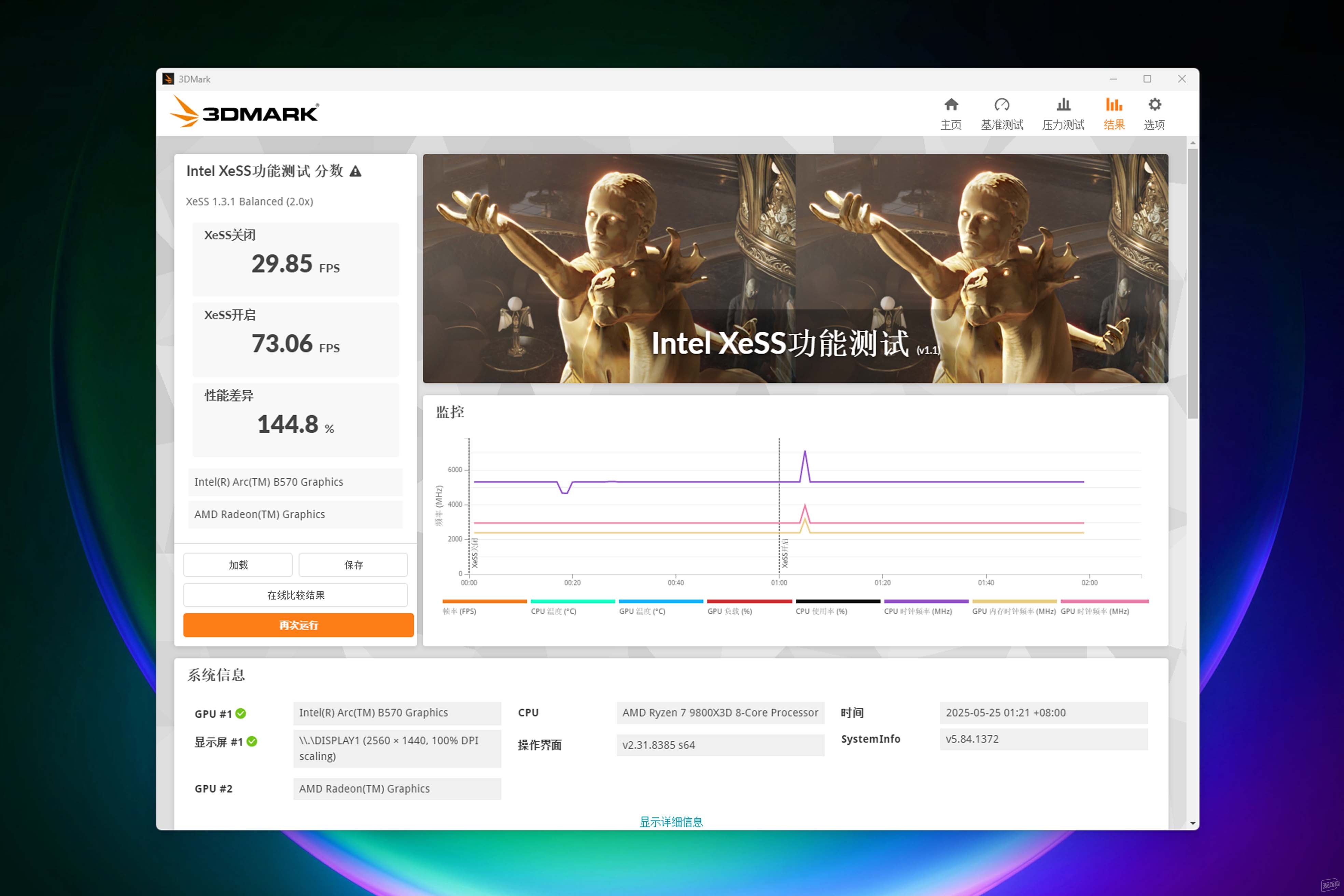The height and width of the screenshot is (896, 1344).
Task: Click green check icon beside 显示屏 #1
Action: (252, 741)
